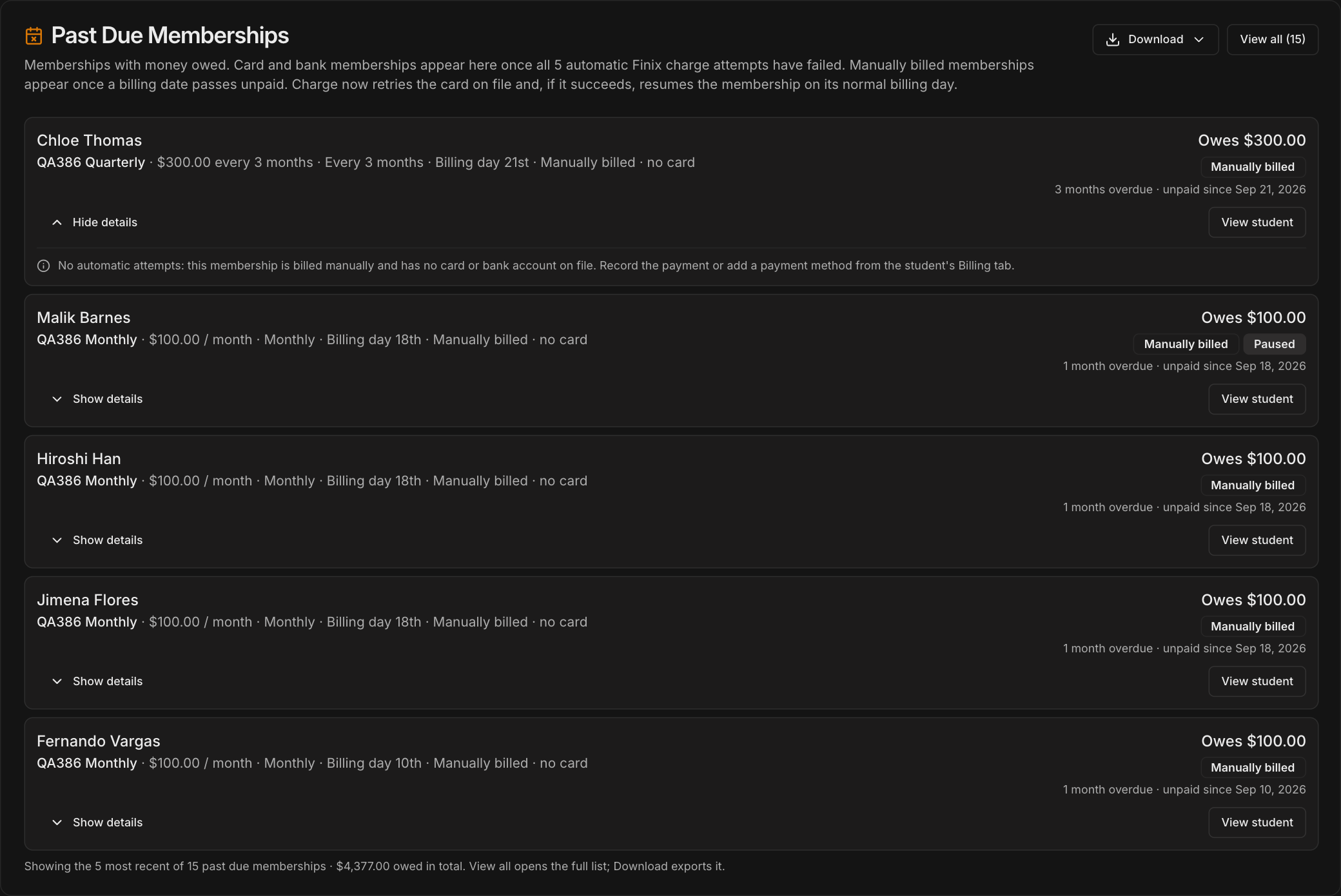Click the Manually billed badge on Fernando Vargas
This screenshot has height=896, width=1341.
pyautogui.click(x=1253, y=768)
